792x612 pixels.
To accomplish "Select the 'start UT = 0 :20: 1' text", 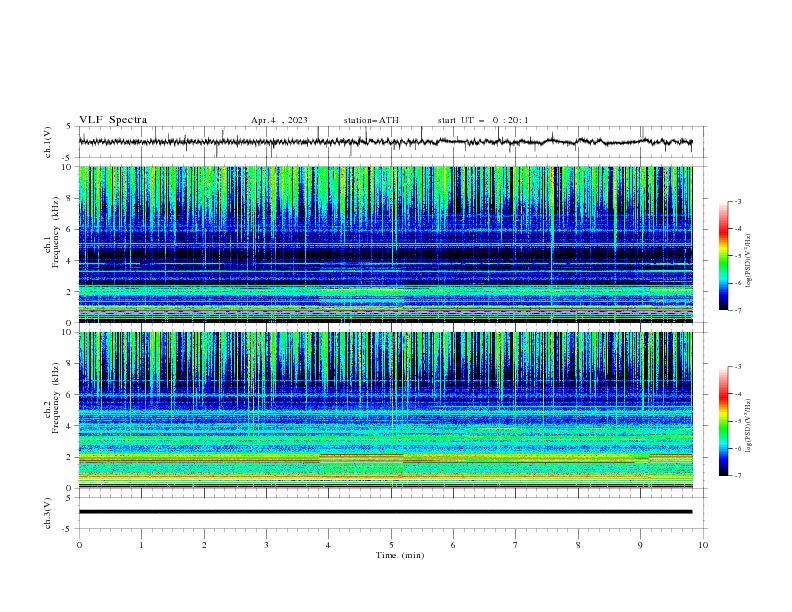I will pyautogui.click(x=483, y=120).
